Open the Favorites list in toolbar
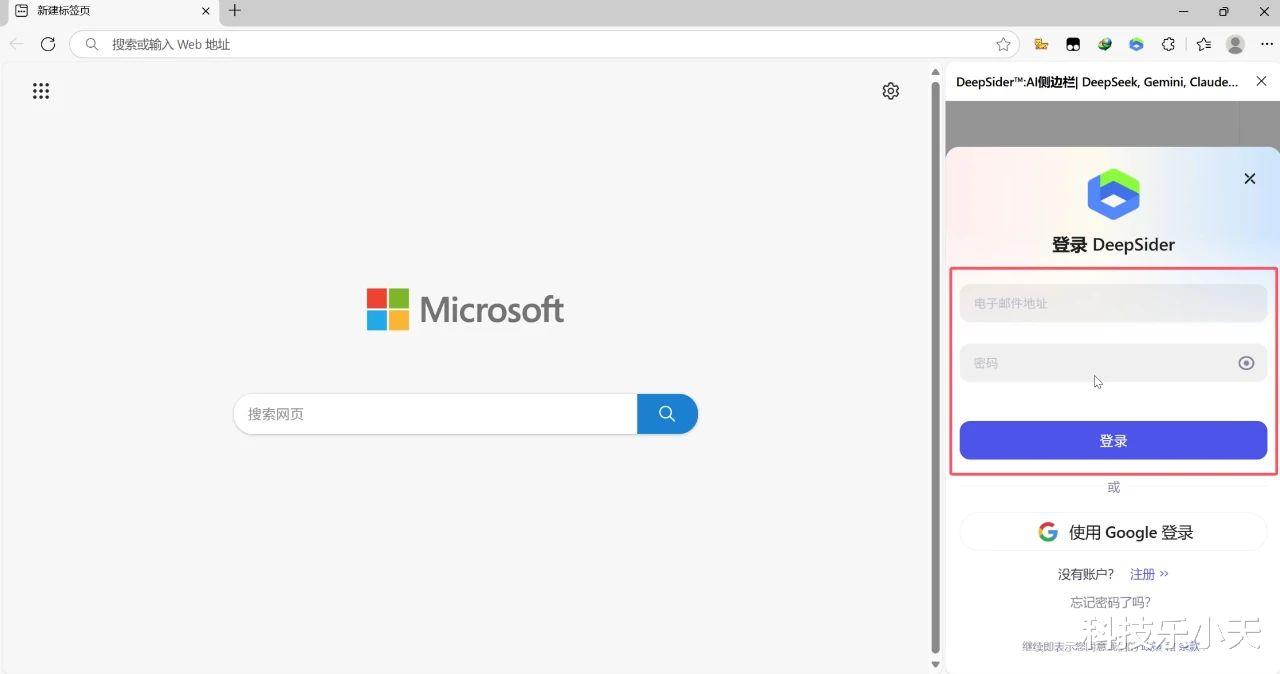This screenshot has width=1280, height=674. pyautogui.click(x=1203, y=44)
